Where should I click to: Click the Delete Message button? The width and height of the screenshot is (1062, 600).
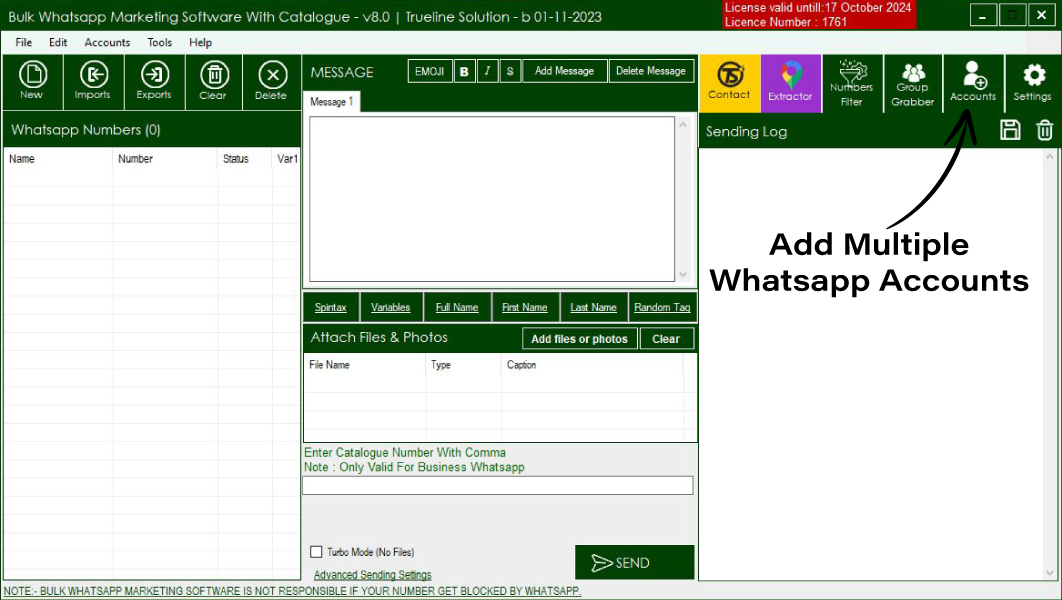pyautogui.click(x=651, y=71)
